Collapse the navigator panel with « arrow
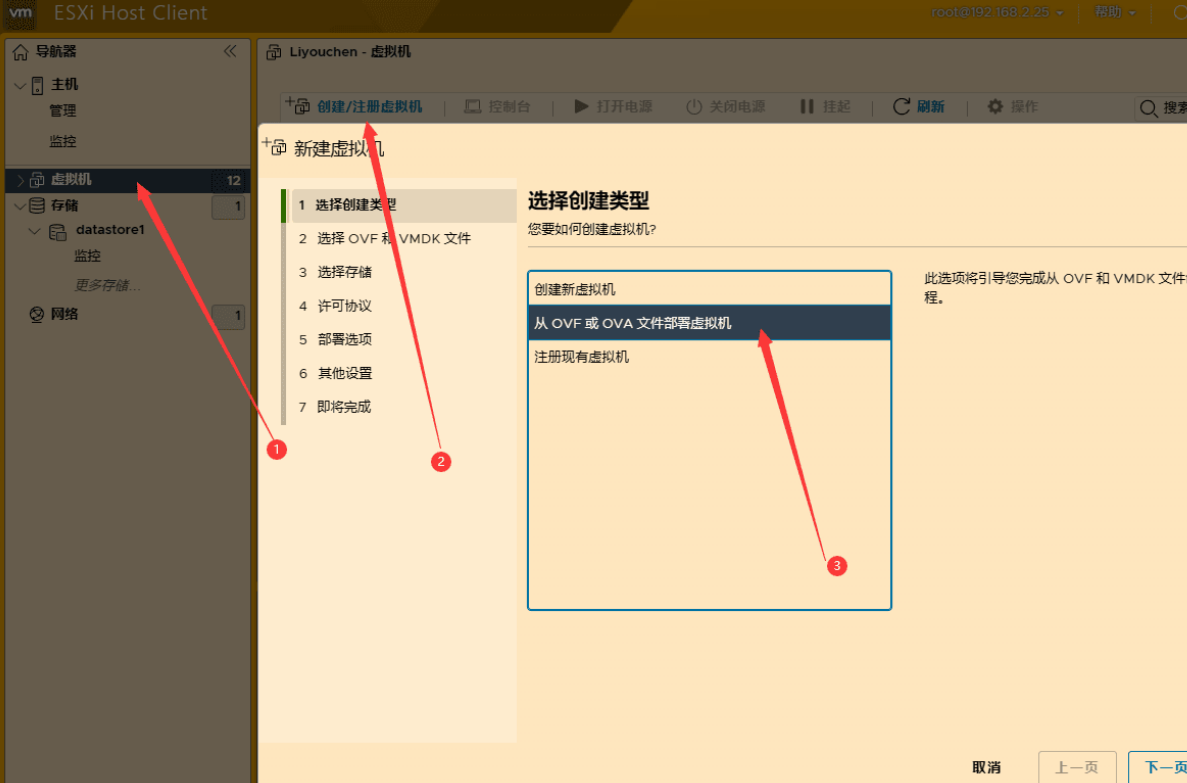This screenshot has height=783, width=1187. tap(229, 50)
